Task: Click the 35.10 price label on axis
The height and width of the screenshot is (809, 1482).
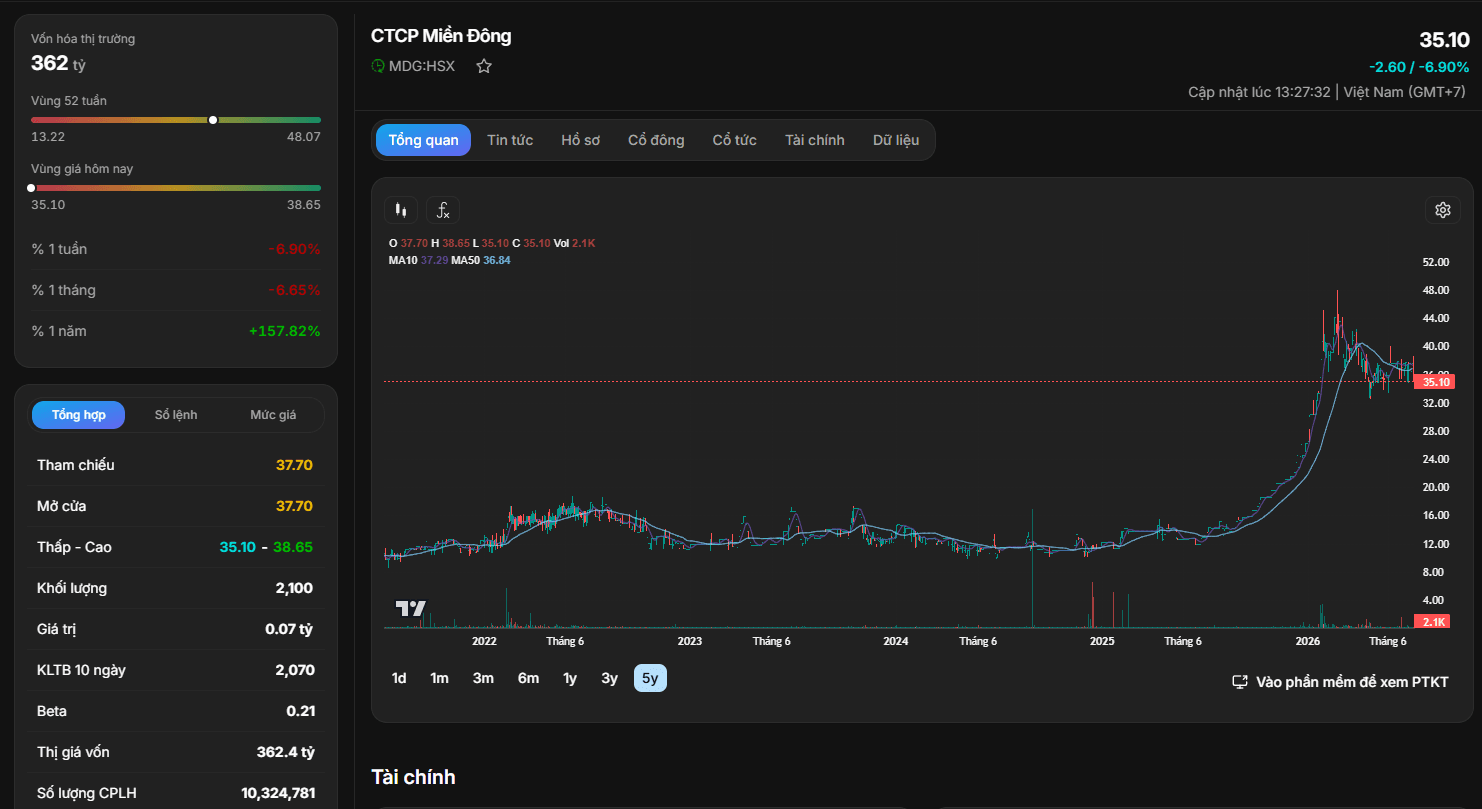Action: [1436, 382]
